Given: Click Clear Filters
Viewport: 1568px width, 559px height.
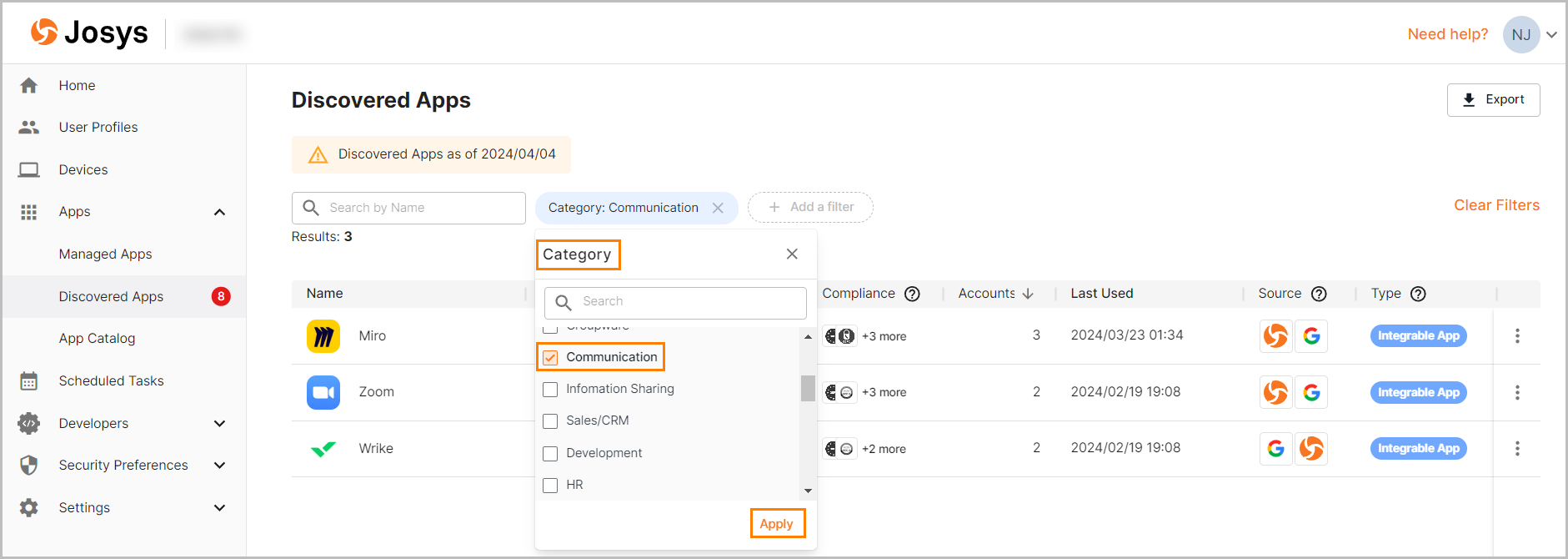Looking at the screenshot, I should point(1496,205).
